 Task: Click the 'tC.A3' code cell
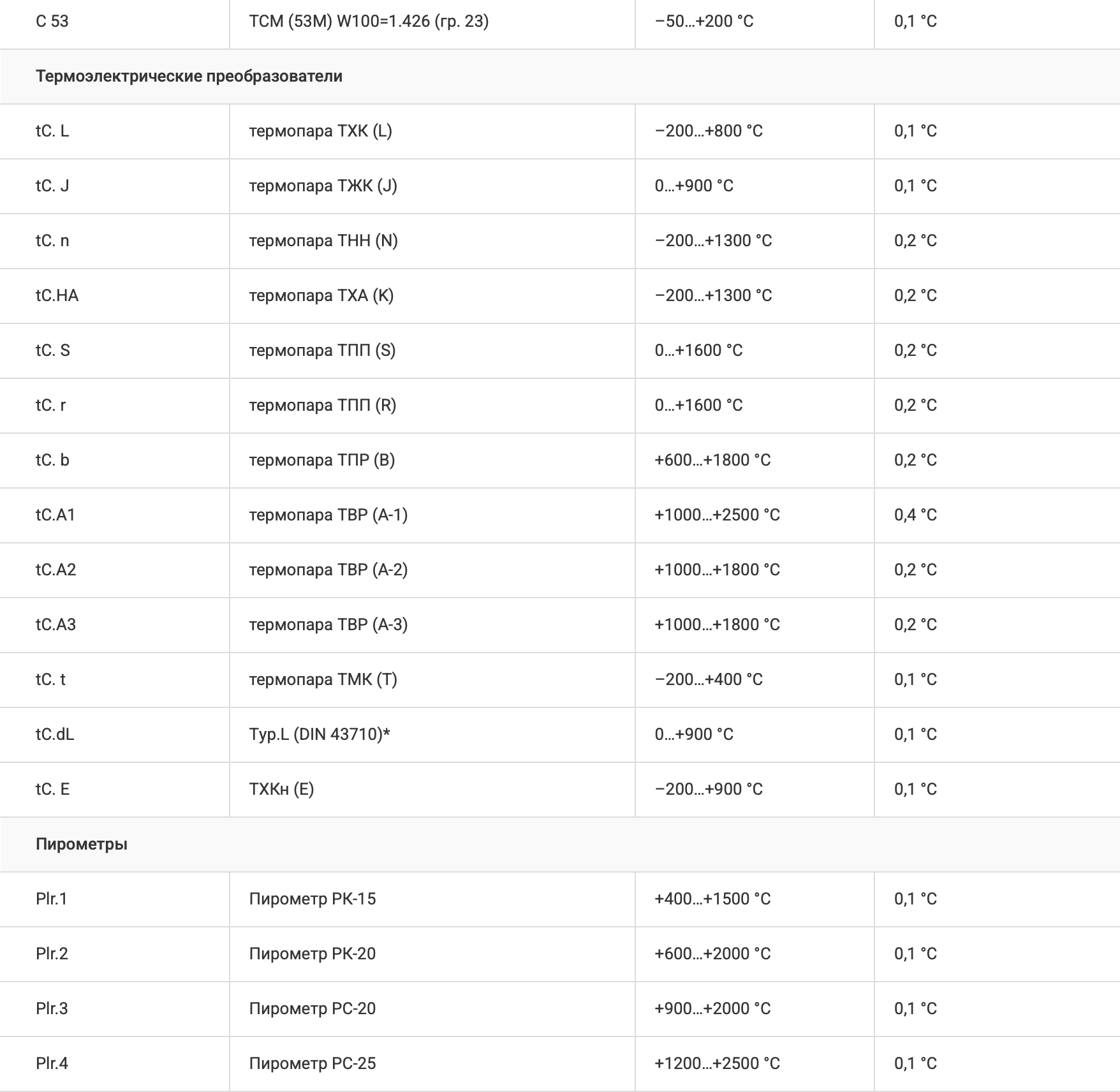tap(55, 625)
